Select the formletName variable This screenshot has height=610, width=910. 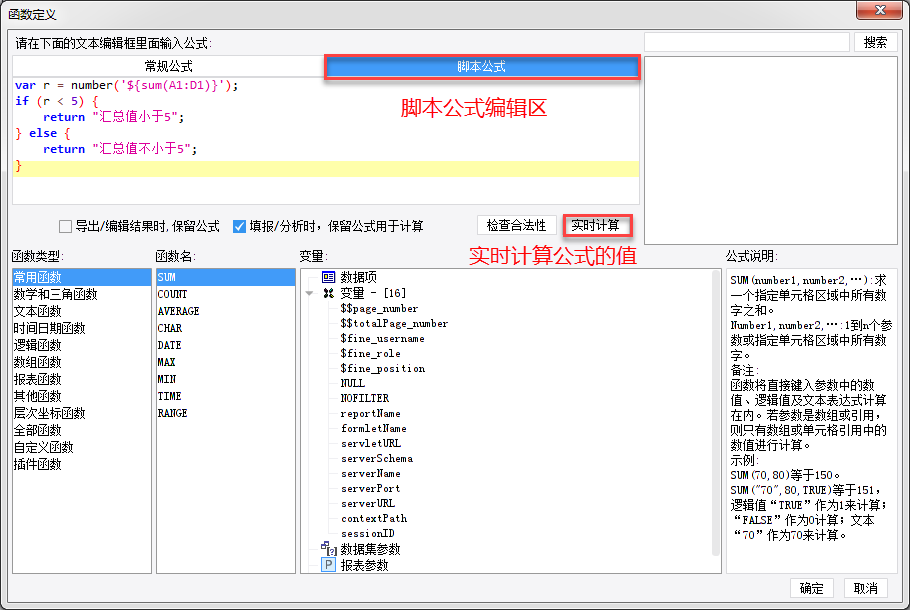pyautogui.click(x=374, y=428)
